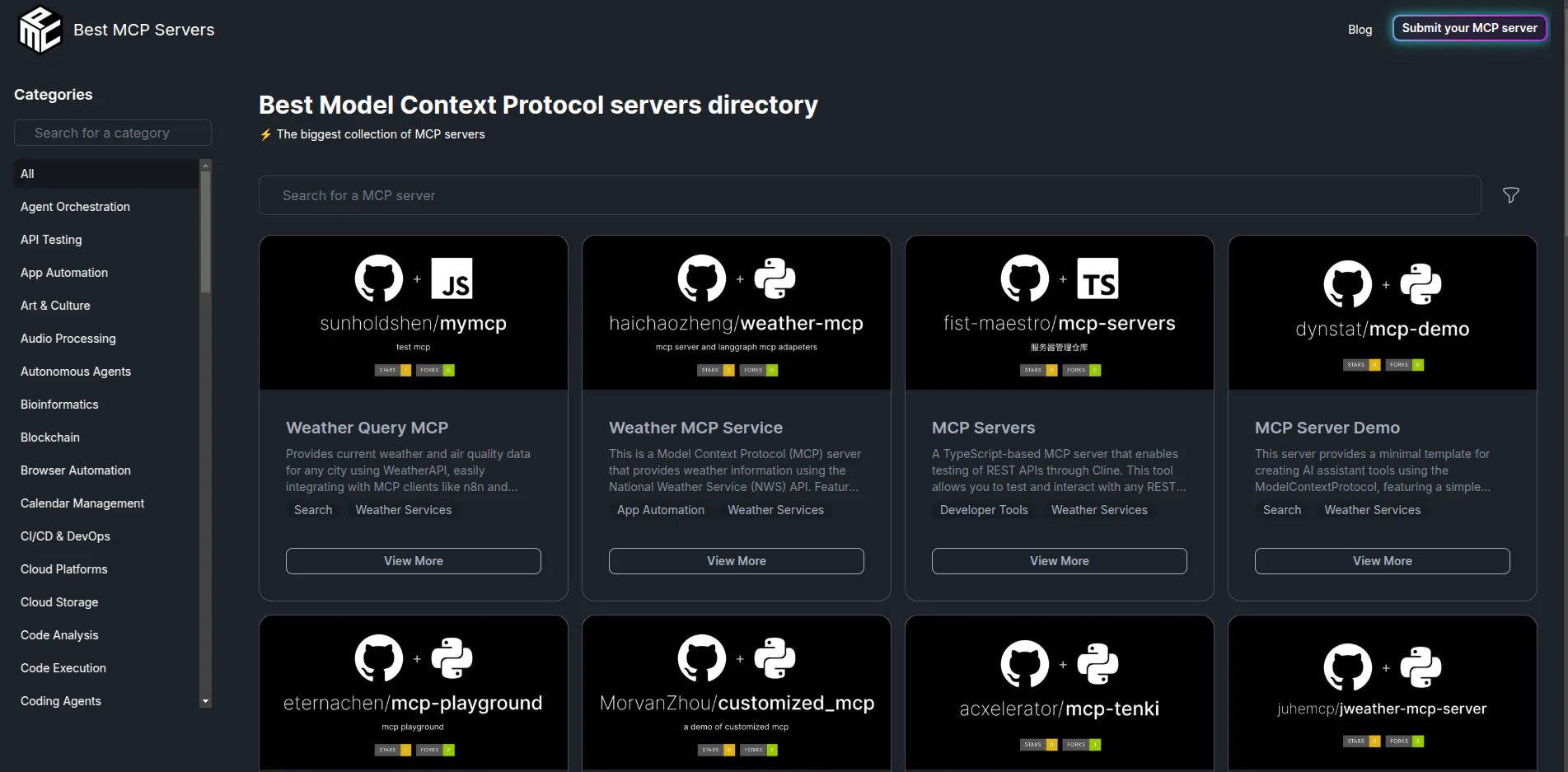1568x772 pixels.
Task: Click the GitHub icon on Weather Query MCP card
Action: pyautogui.click(x=380, y=278)
